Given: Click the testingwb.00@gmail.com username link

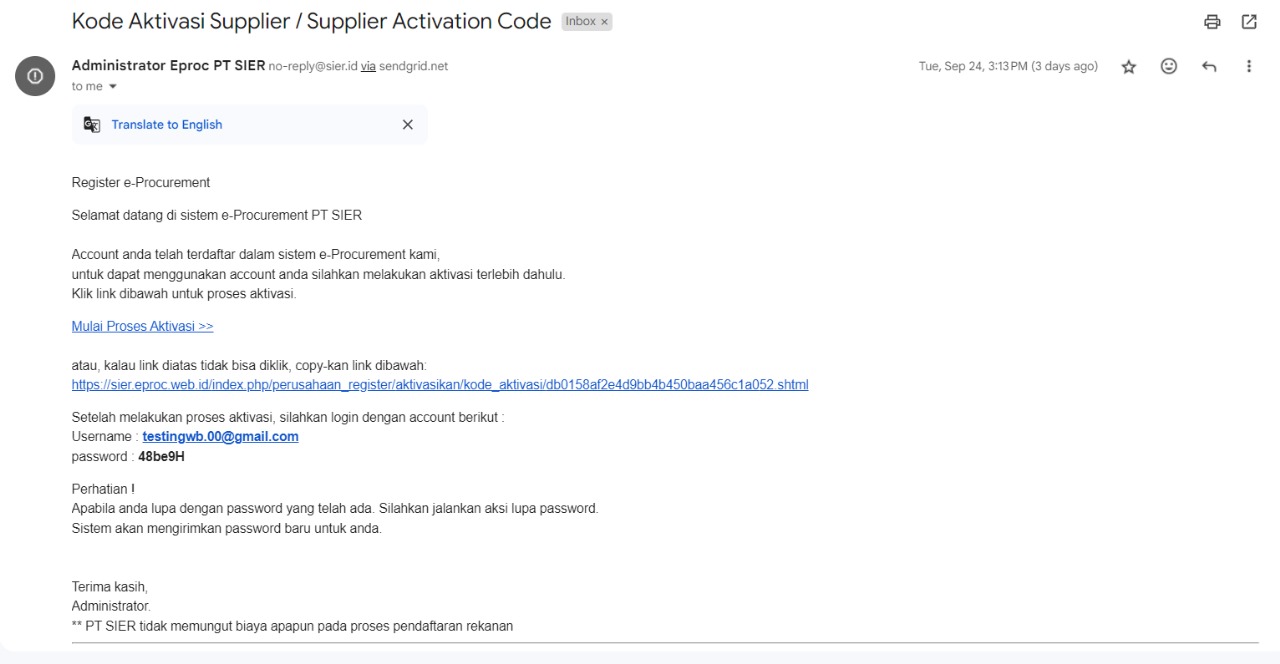Looking at the screenshot, I should pos(220,437).
